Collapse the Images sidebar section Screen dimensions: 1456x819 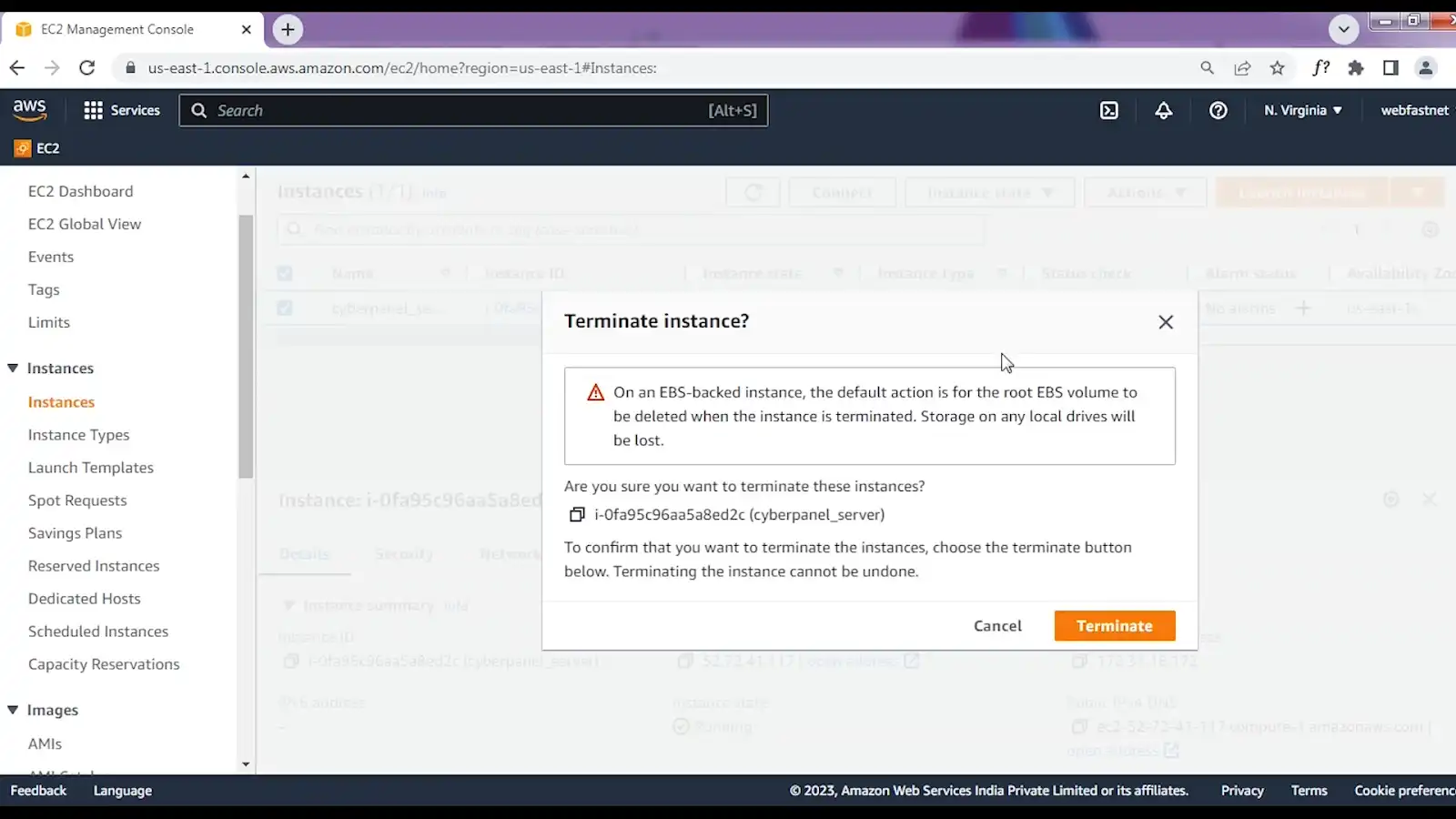tap(13, 710)
